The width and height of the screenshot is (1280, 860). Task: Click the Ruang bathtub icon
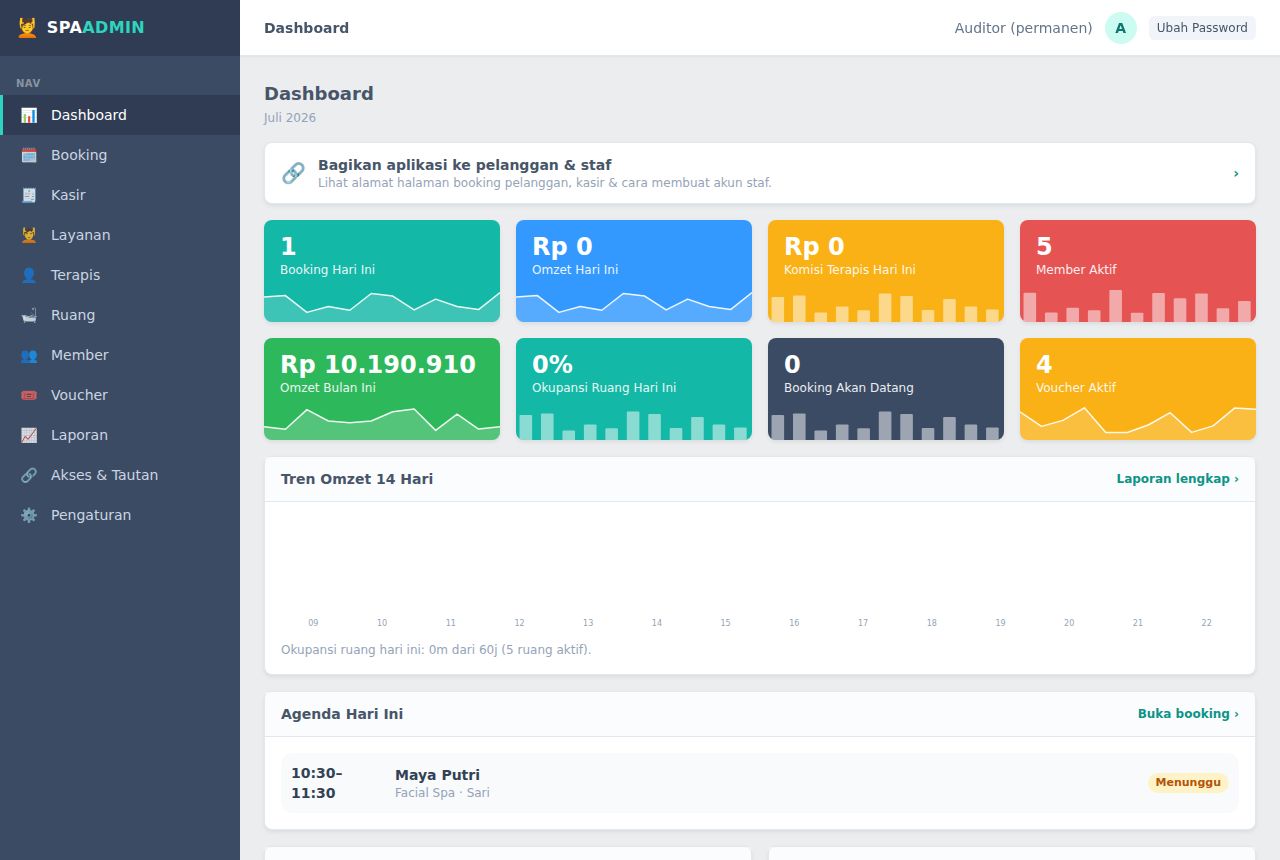point(29,315)
